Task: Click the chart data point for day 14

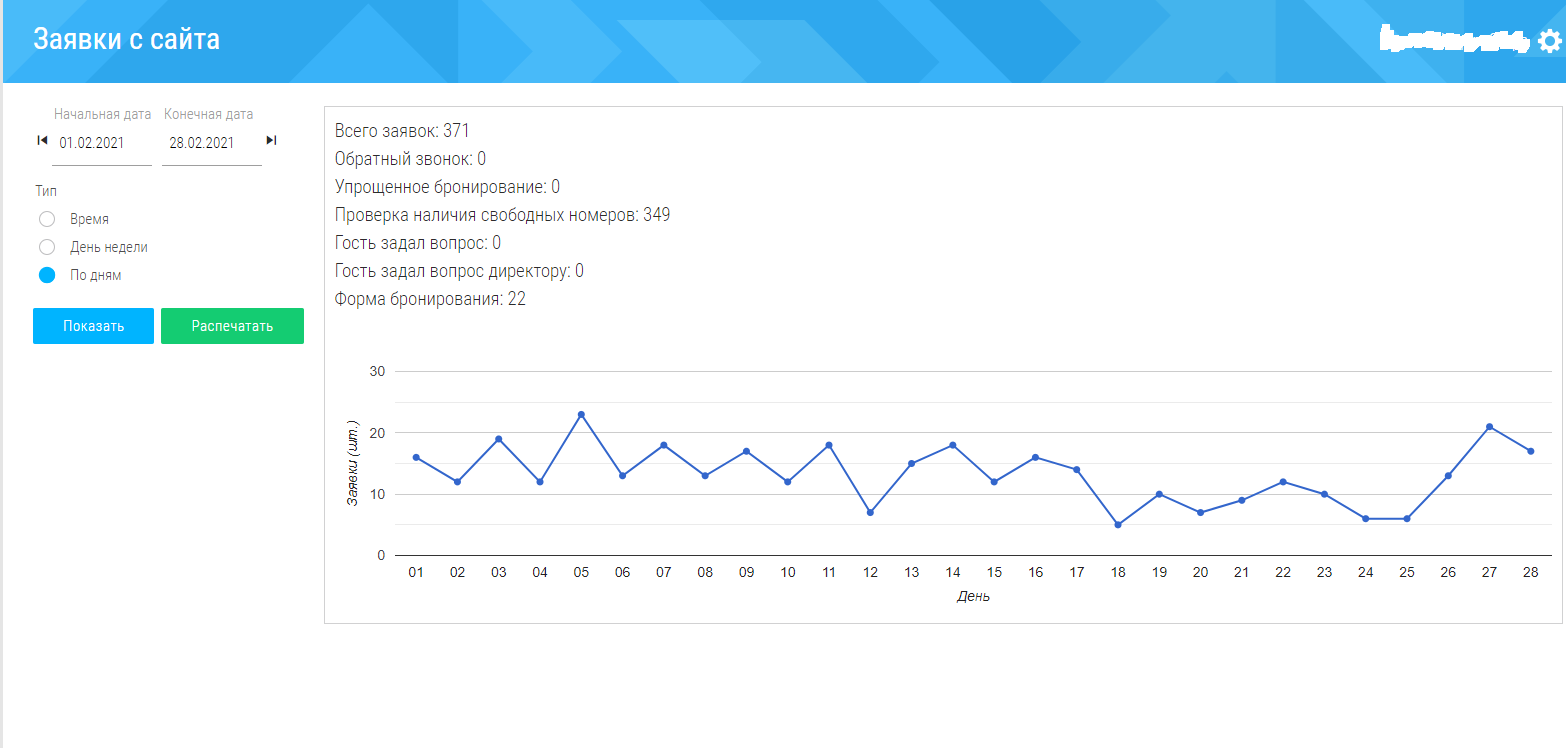Action: tap(953, 445)
